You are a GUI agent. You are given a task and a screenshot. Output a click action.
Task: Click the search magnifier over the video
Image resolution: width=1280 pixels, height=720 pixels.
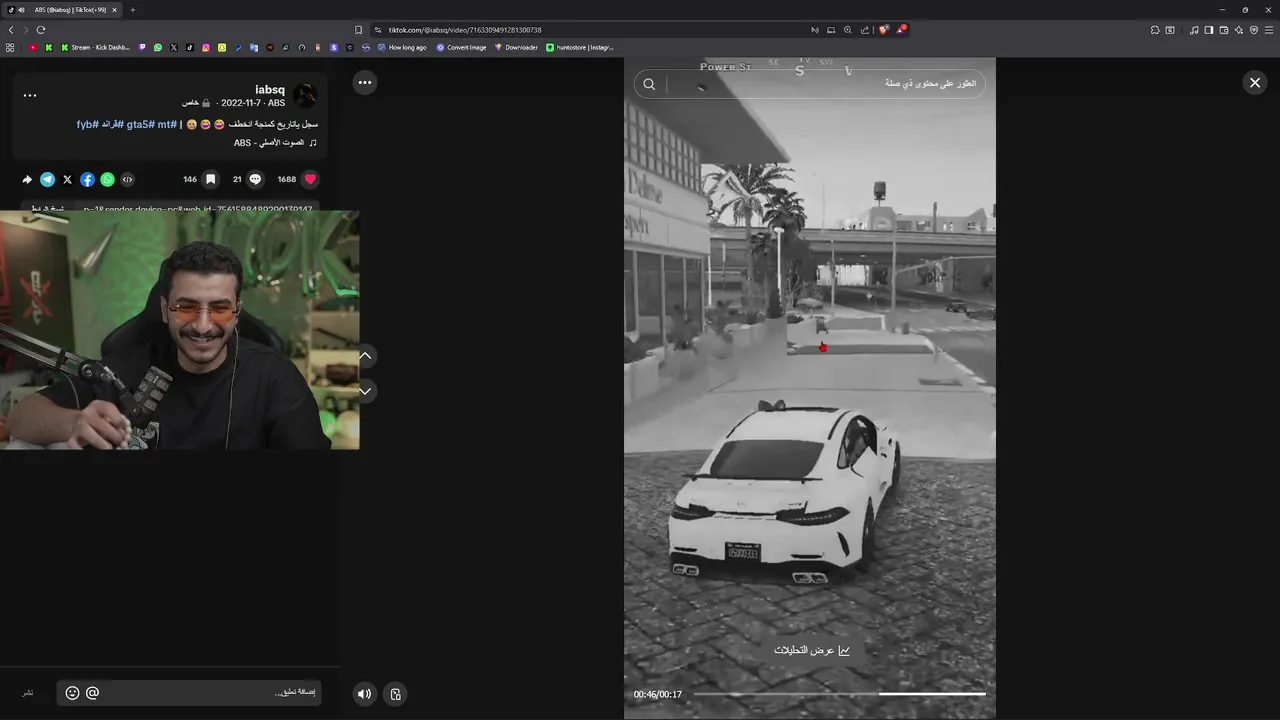point(649,84)
